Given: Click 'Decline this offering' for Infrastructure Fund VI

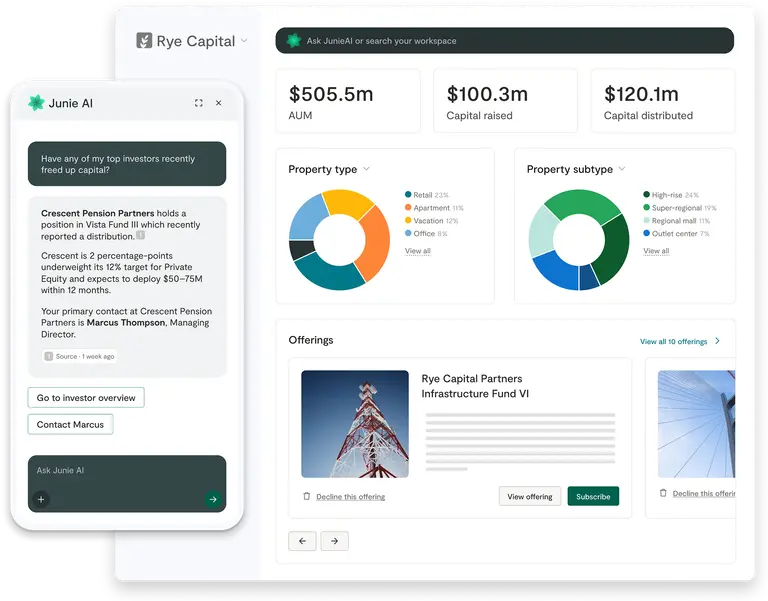Looking at the screenshot, I should (x=351, y=497).
